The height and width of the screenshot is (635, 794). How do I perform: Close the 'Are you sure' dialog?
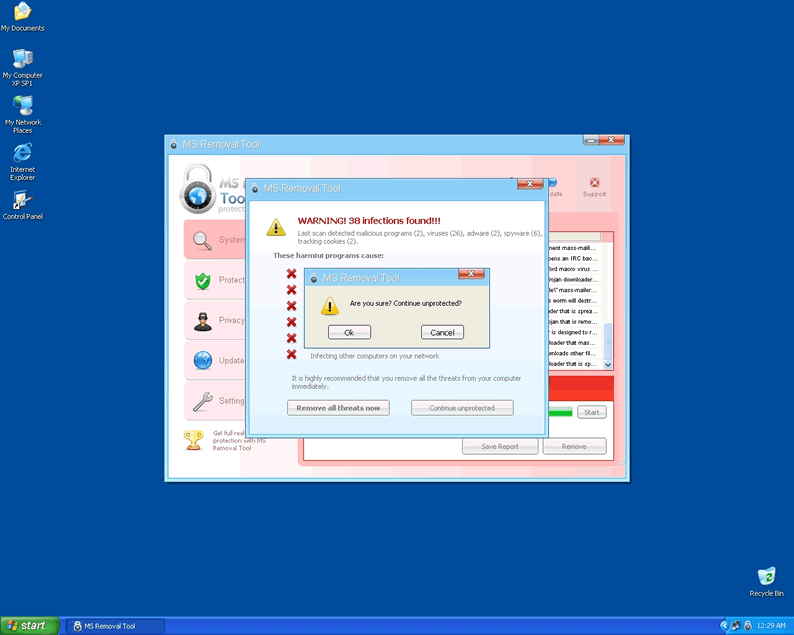[471, 274]
